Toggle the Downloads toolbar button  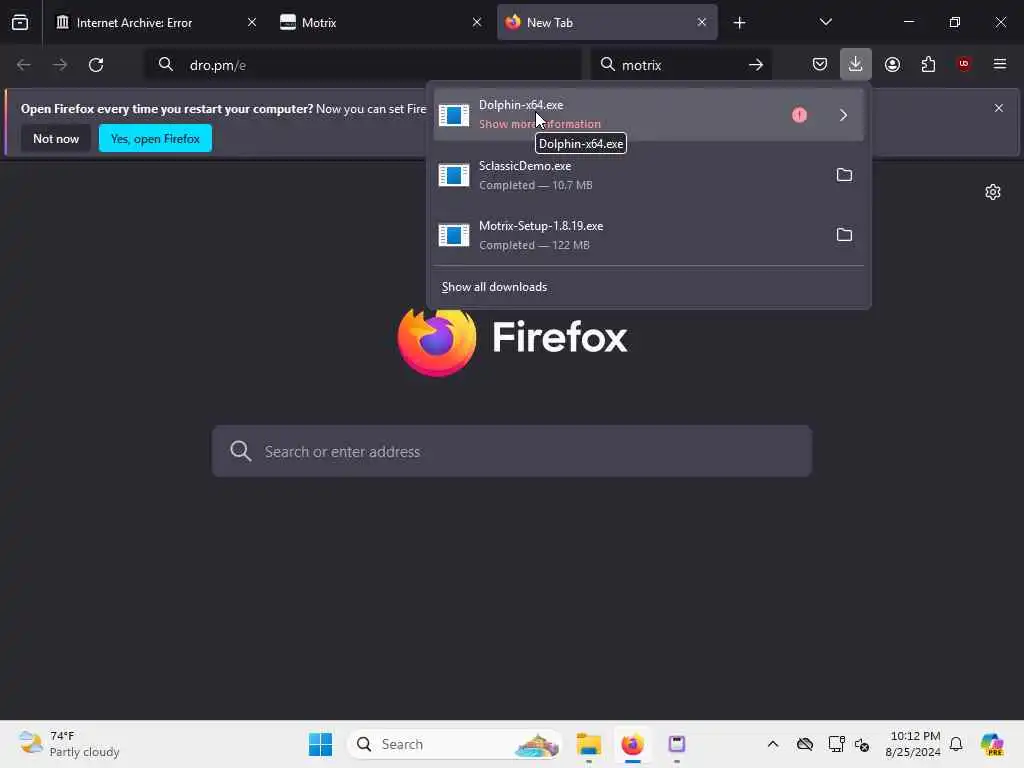856,64
